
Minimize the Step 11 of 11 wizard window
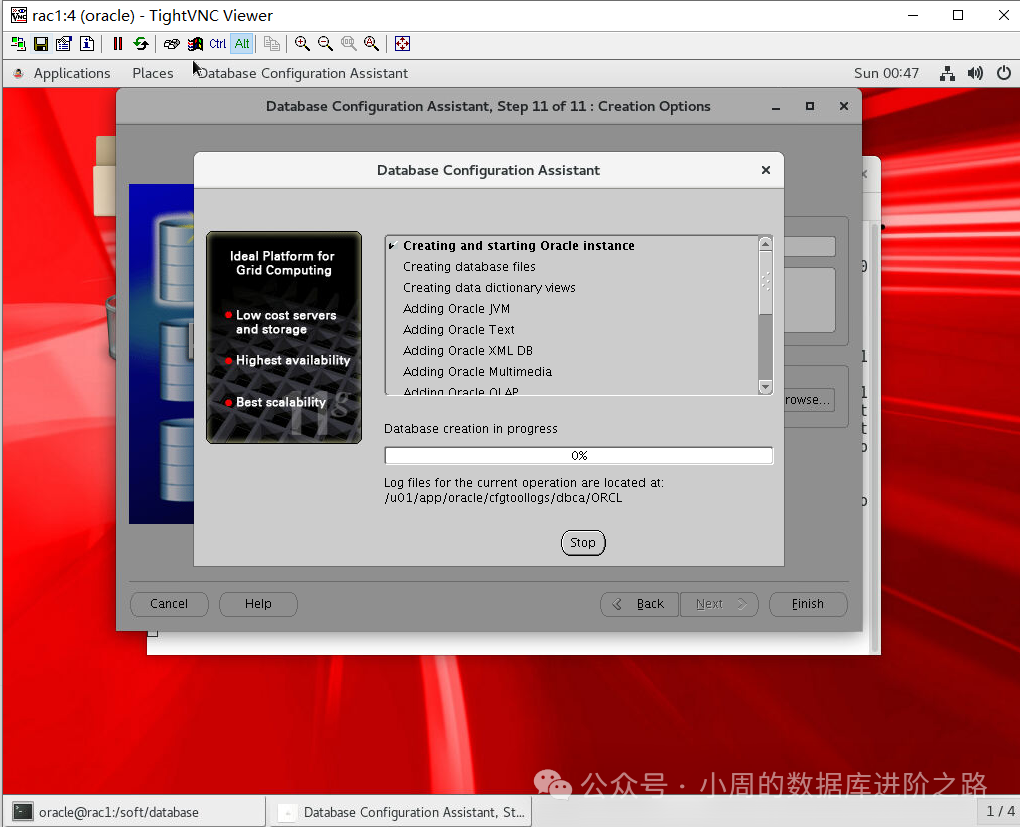tap(776, 107)
